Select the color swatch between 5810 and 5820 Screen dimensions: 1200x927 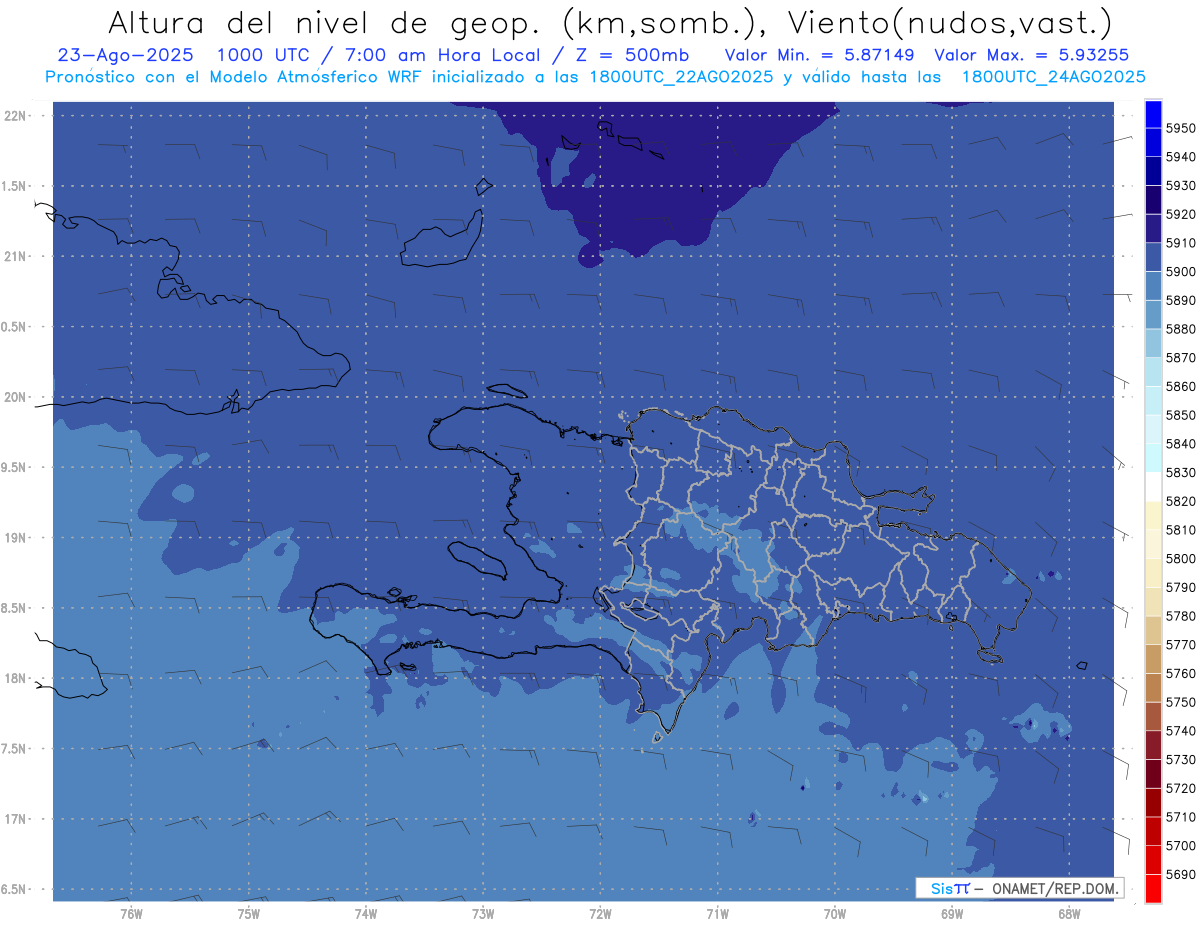pyautogui.click(x=1153, y=515)
